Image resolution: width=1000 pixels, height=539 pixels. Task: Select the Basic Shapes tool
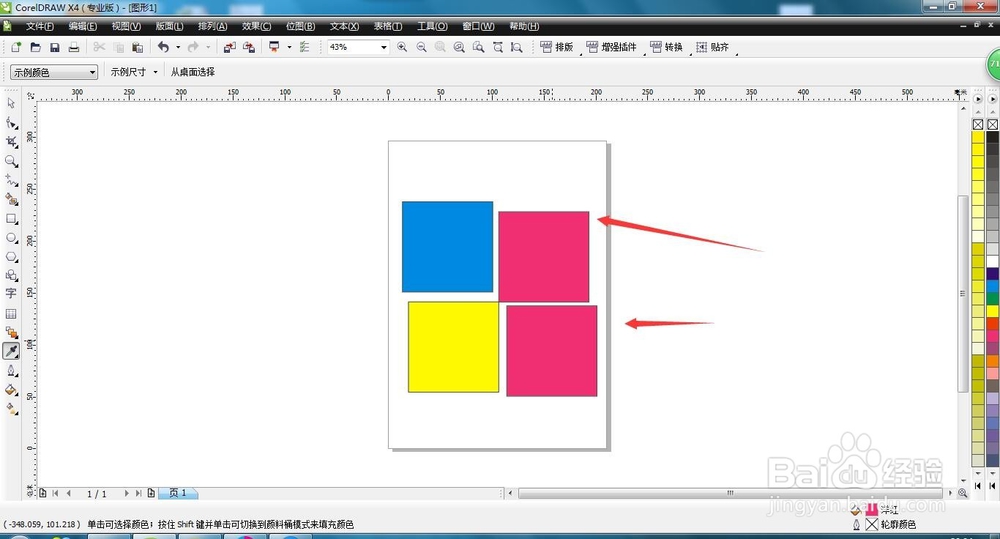tap(11, 276)
